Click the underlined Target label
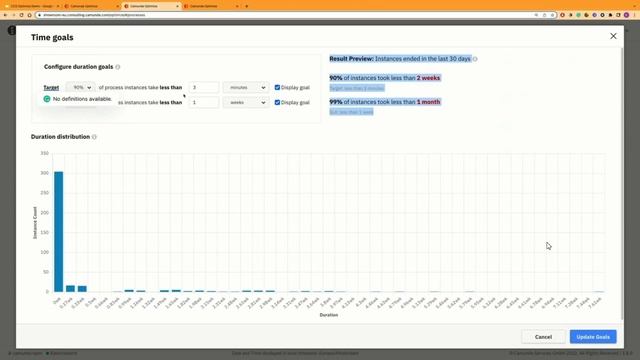640x360 pixels. pos(51,87)
